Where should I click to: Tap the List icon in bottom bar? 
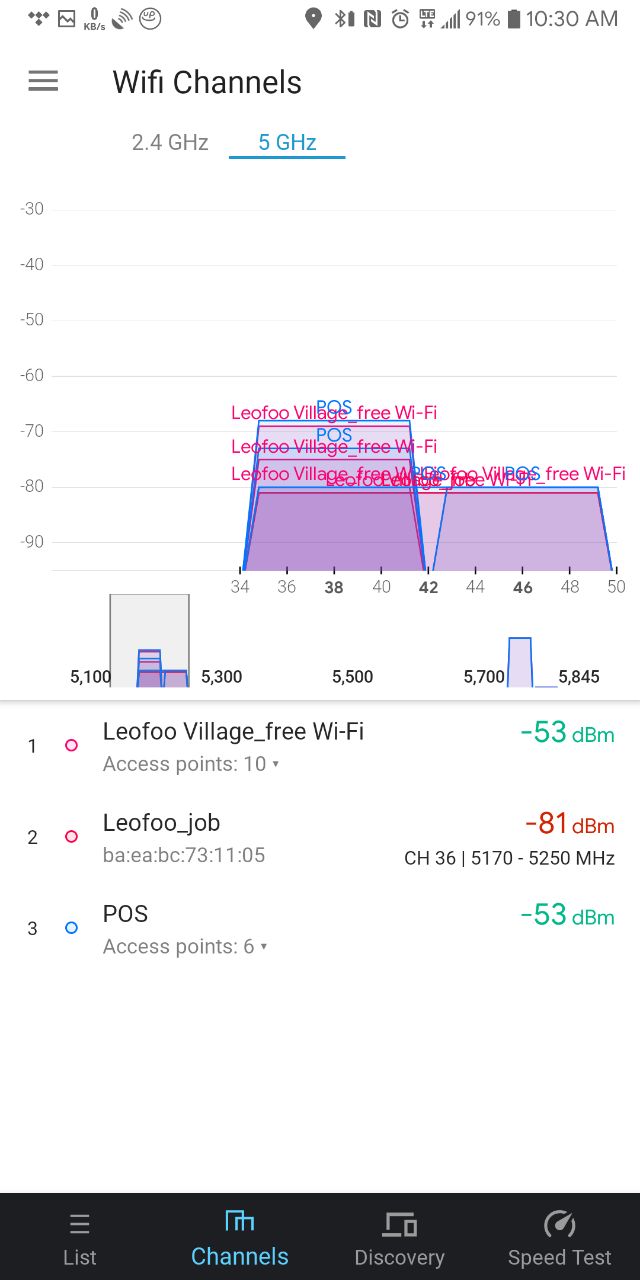pos(80,1224)
